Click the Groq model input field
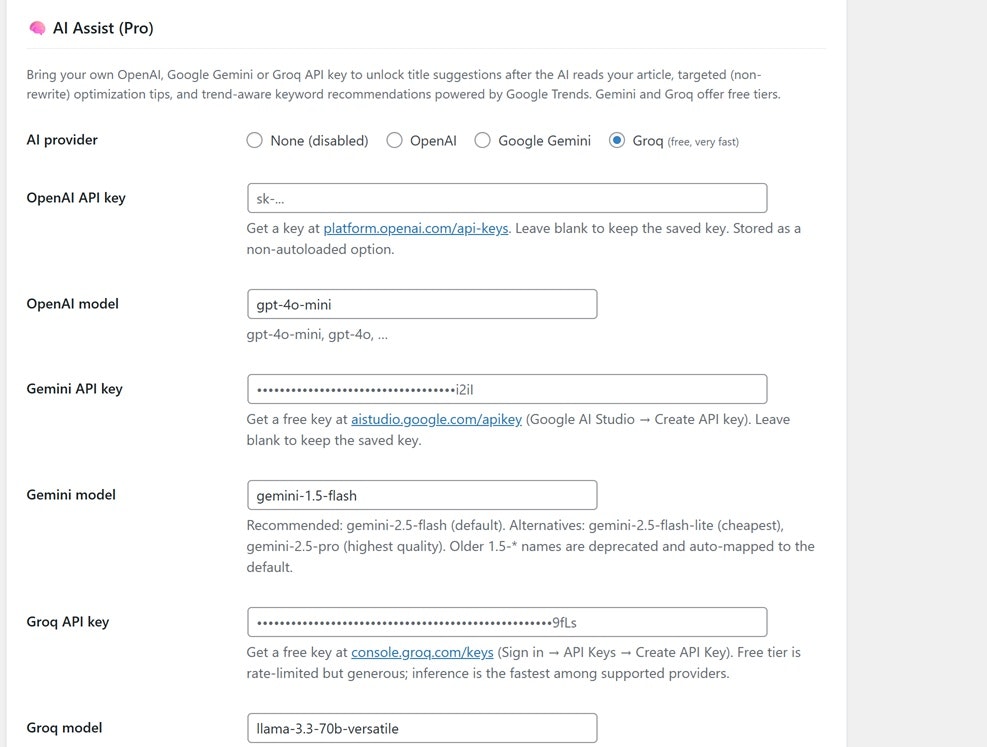The width and height of the screenshot is (987, 747). 422,728
